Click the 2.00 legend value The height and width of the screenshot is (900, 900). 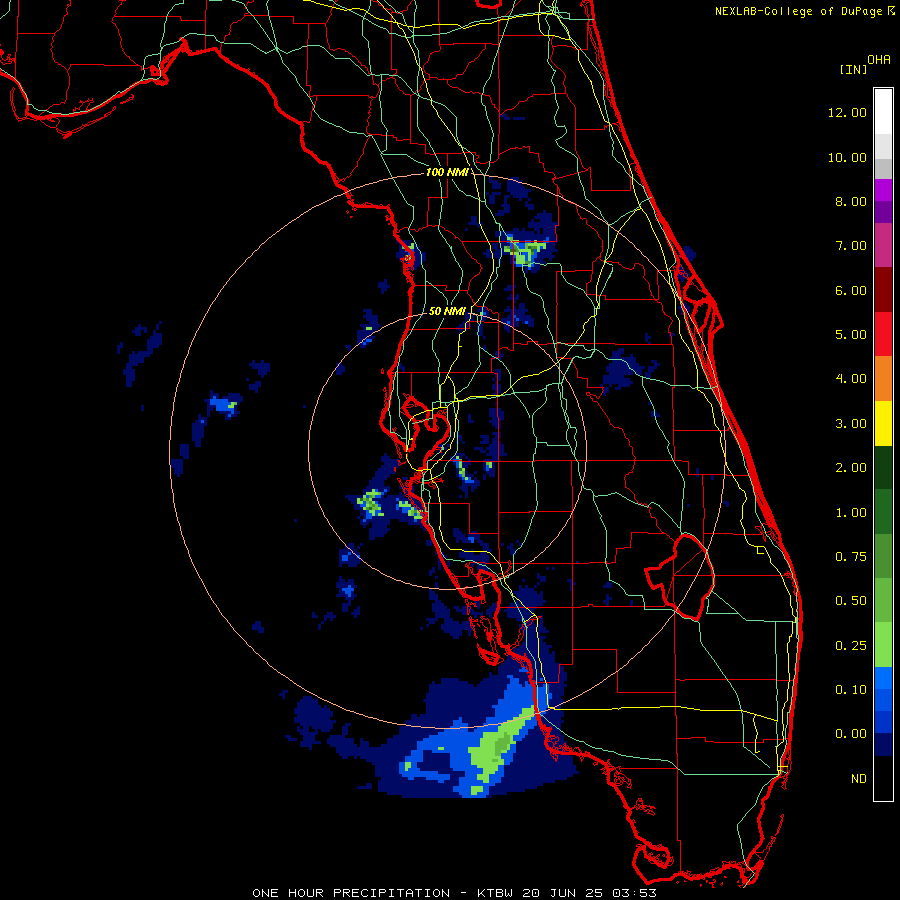click(x=851, y=468)
